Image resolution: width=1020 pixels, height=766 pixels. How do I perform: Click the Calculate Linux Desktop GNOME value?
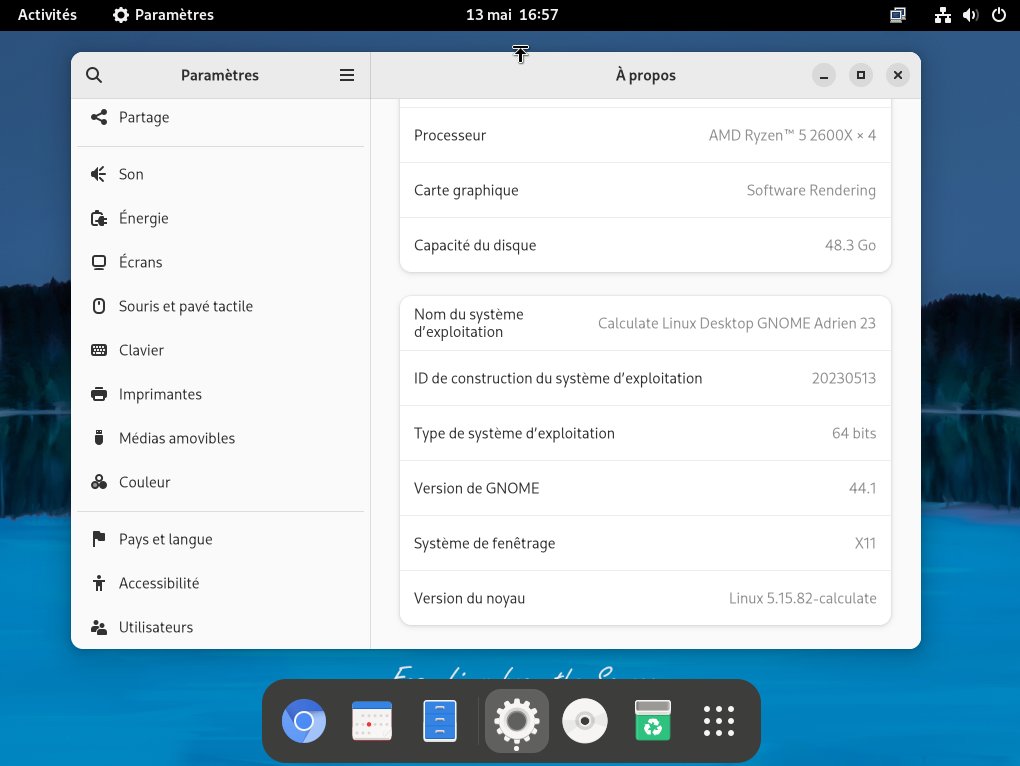click(737, 323)
